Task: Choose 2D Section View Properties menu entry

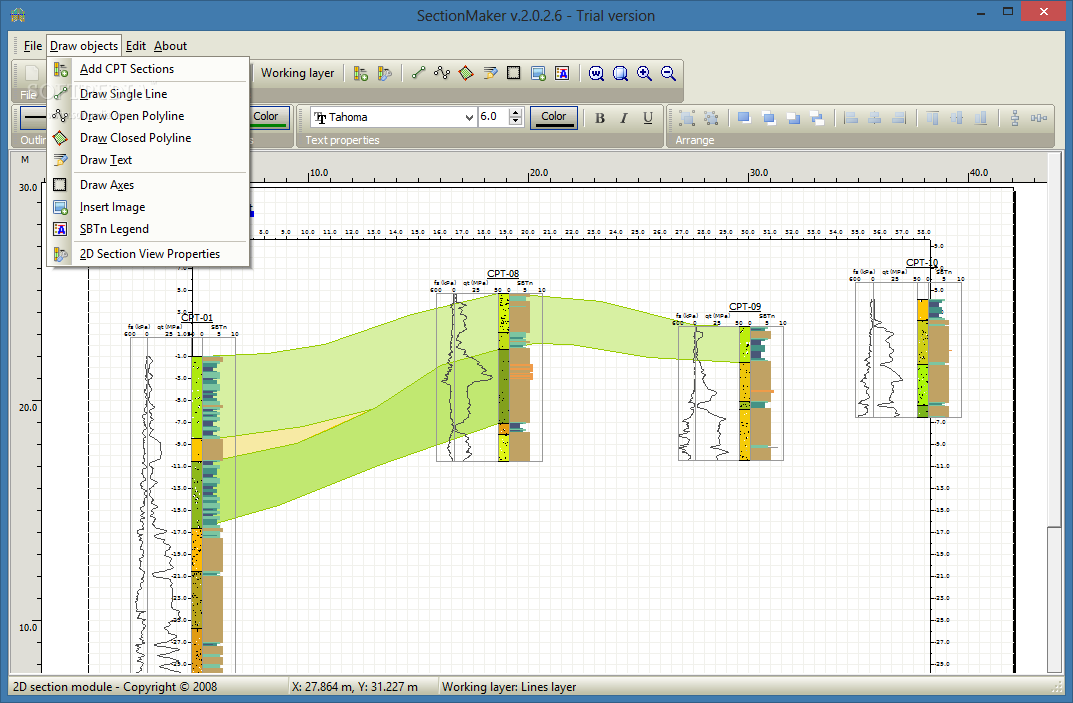Action: pos(148,254)
